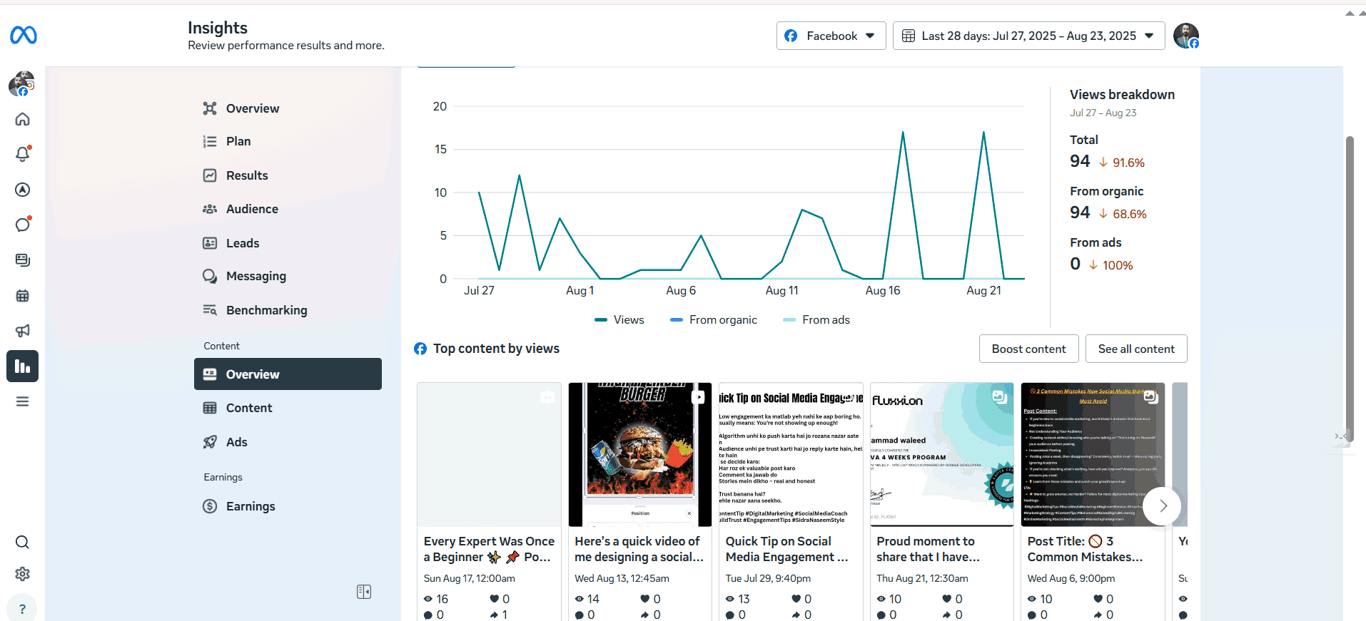This screenshot has height=621, width=1366.
Task: Open the Meta Business Suite home icon
Action: (x=22, y=119)
